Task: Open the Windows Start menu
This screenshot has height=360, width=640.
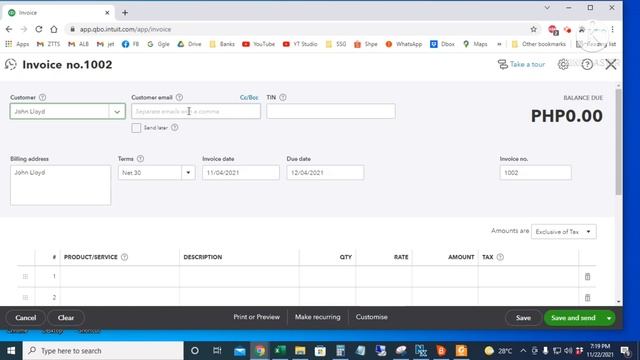Action: point(11,351)
